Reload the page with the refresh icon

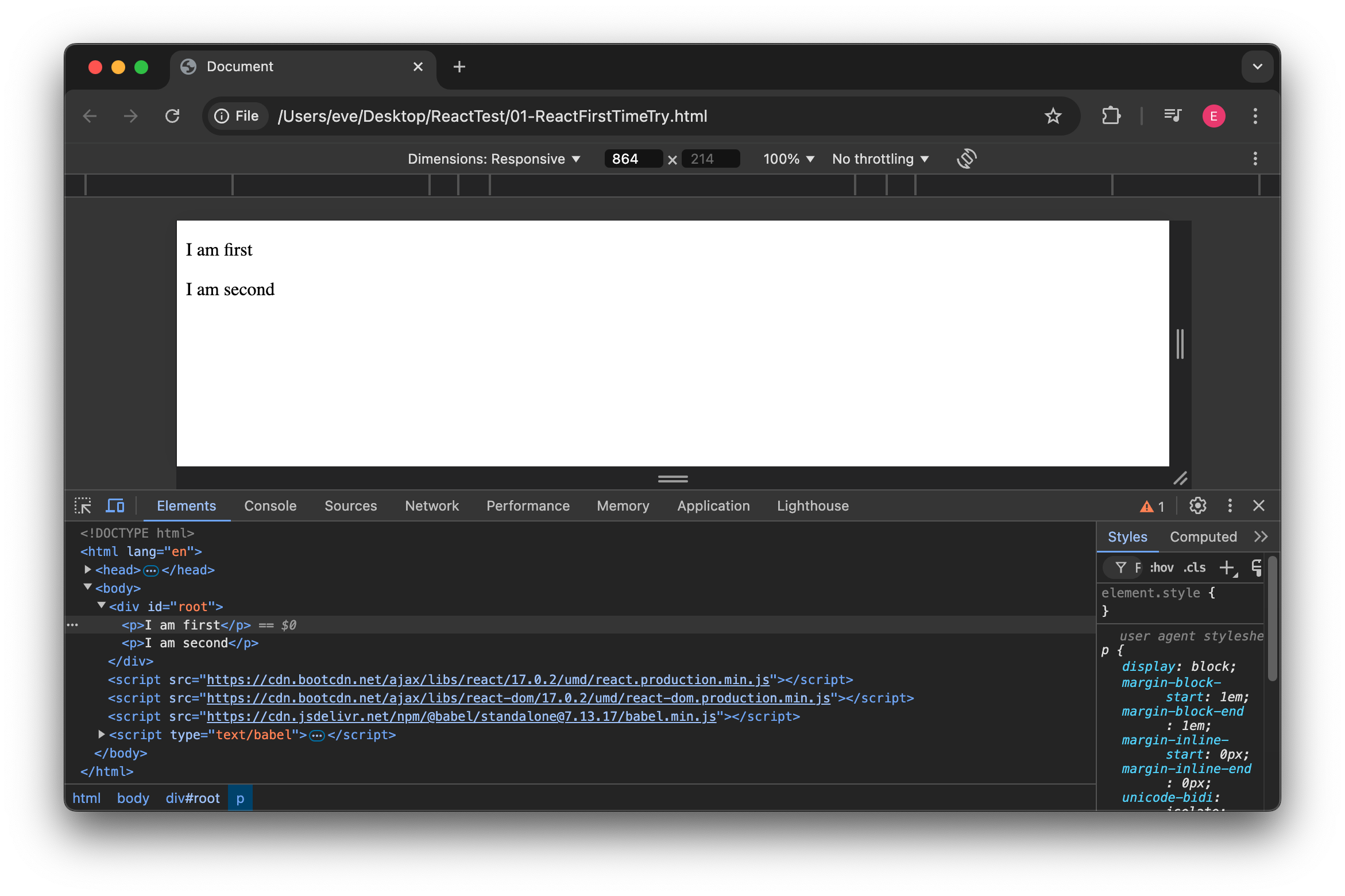click(x=173, y=115)
